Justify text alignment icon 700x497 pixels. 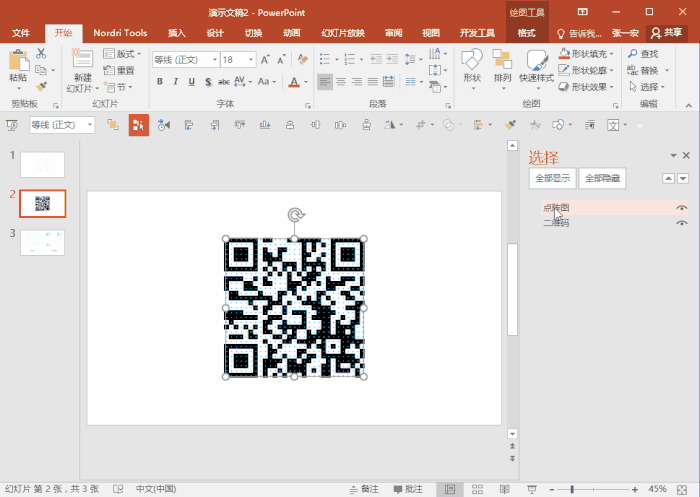372,82
